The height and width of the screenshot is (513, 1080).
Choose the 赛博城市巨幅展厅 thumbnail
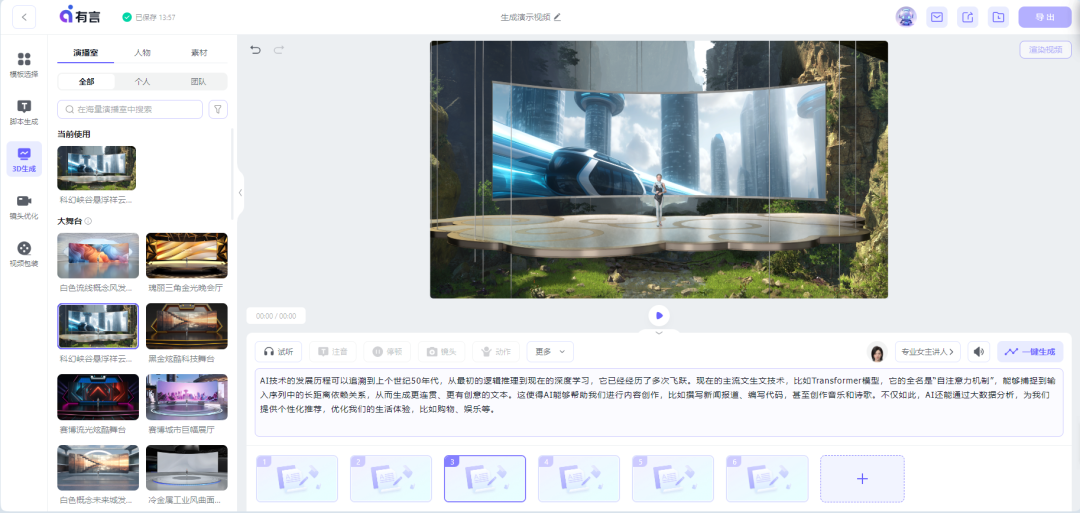point(187,397)
